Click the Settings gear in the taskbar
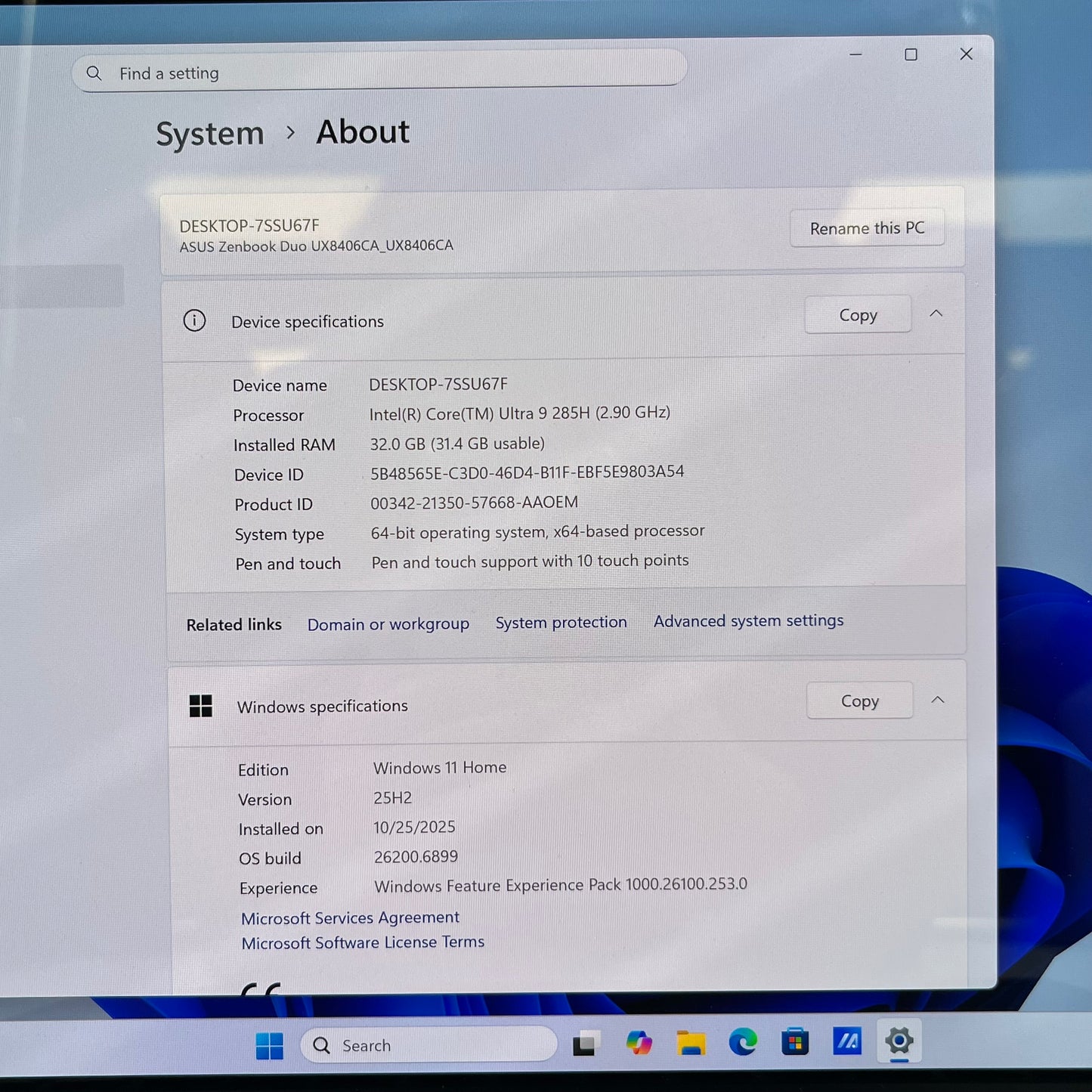 pos(899,1041)
